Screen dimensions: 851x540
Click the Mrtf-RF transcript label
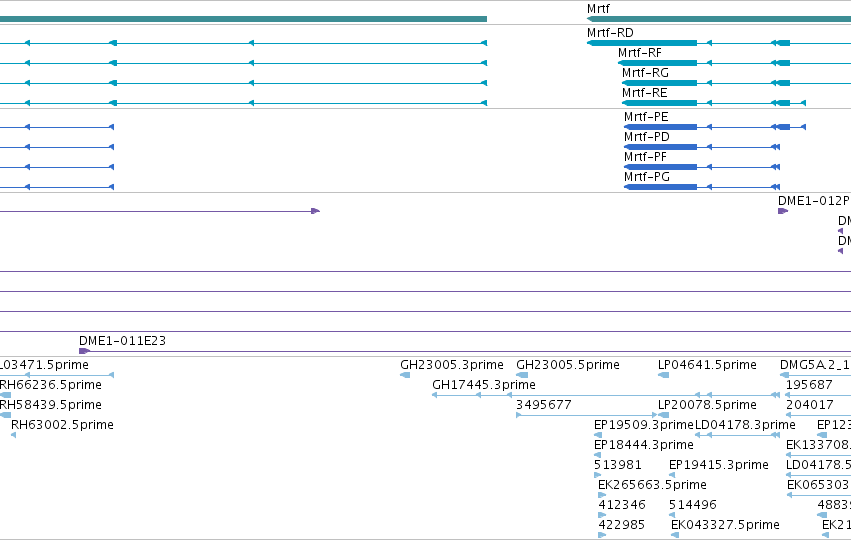pos(640,53)
